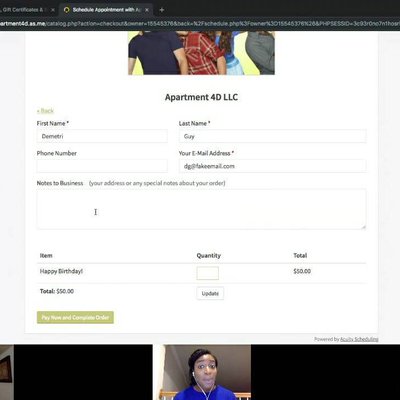Image resolution: width=400 pixels, height=400 pixels.
Task: Click the browser address bar URL
Action: click(200, 24)
